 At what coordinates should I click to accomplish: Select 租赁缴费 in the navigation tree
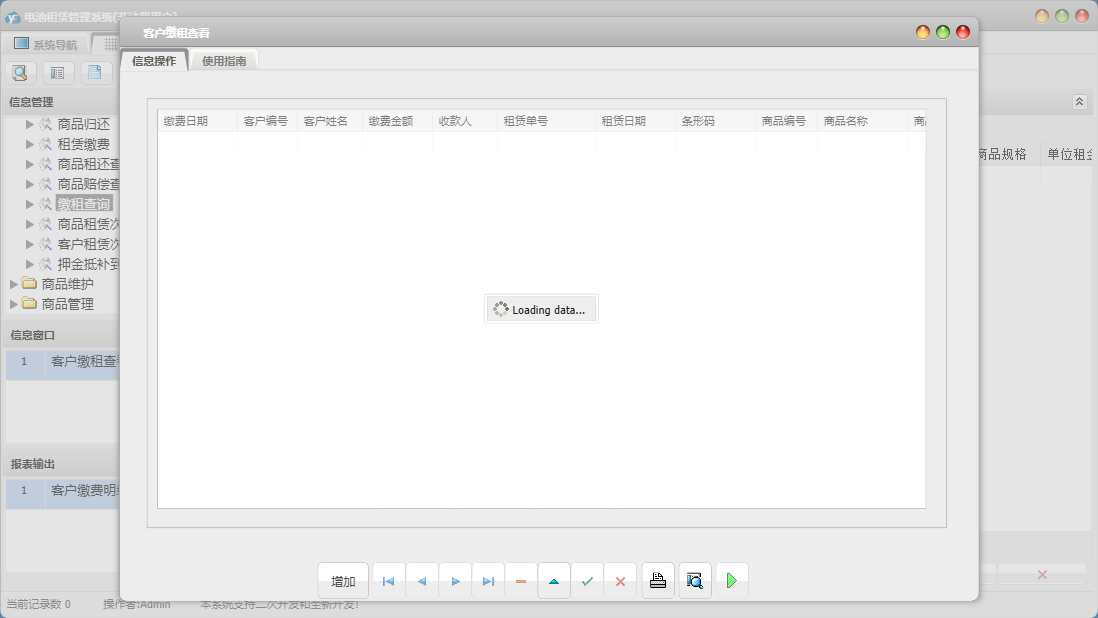pos(83,144)
